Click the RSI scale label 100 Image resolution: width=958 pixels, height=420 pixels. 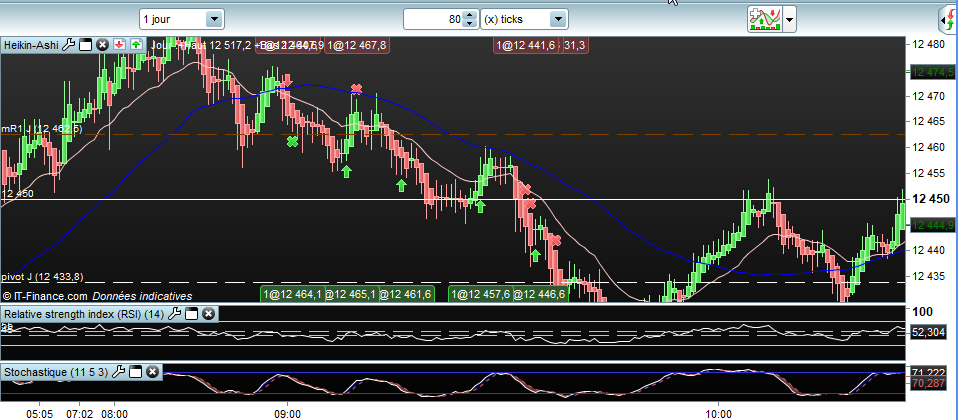pyautogui.click(x=924, y=312)
